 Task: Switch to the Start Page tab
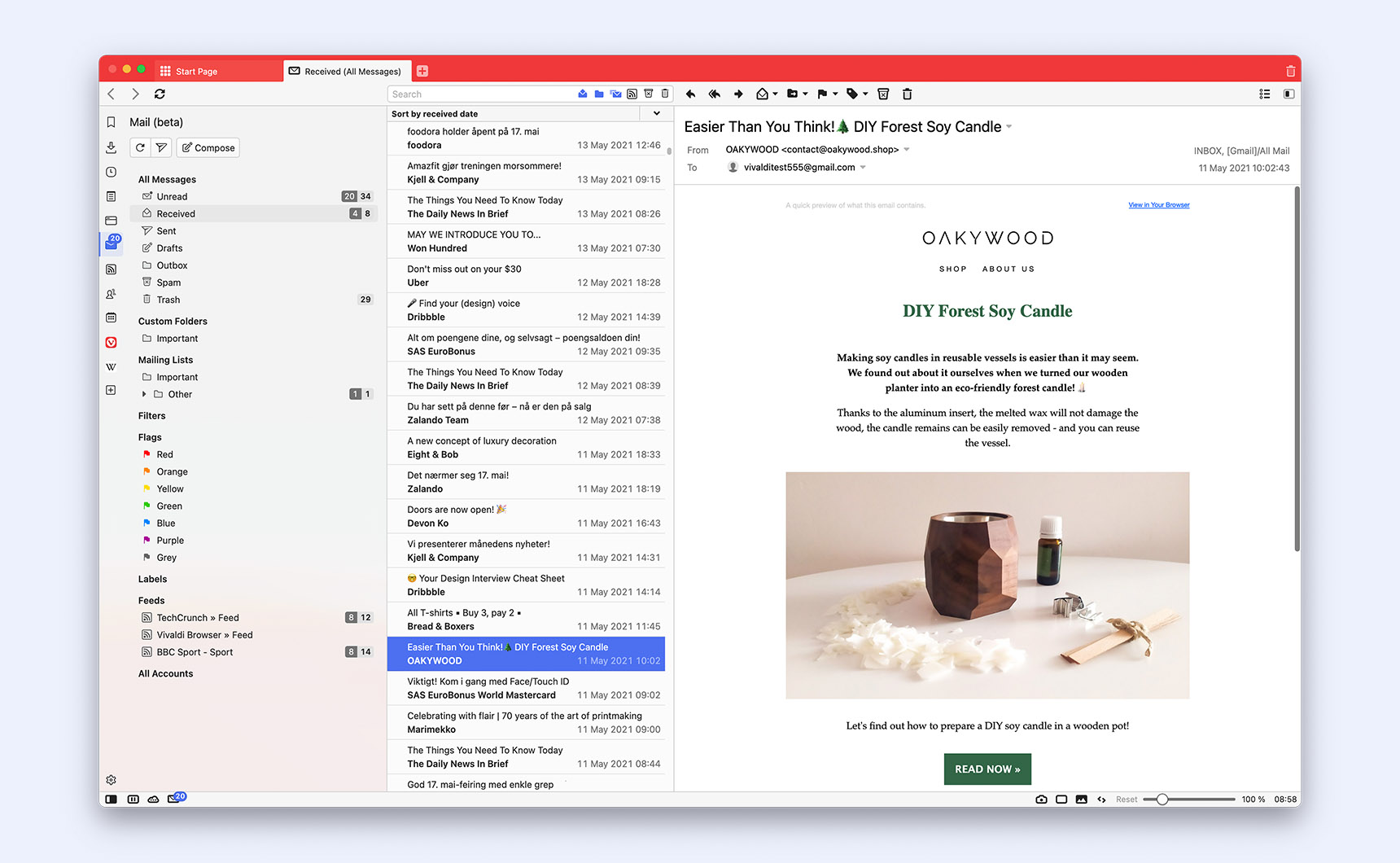(220, 71)
